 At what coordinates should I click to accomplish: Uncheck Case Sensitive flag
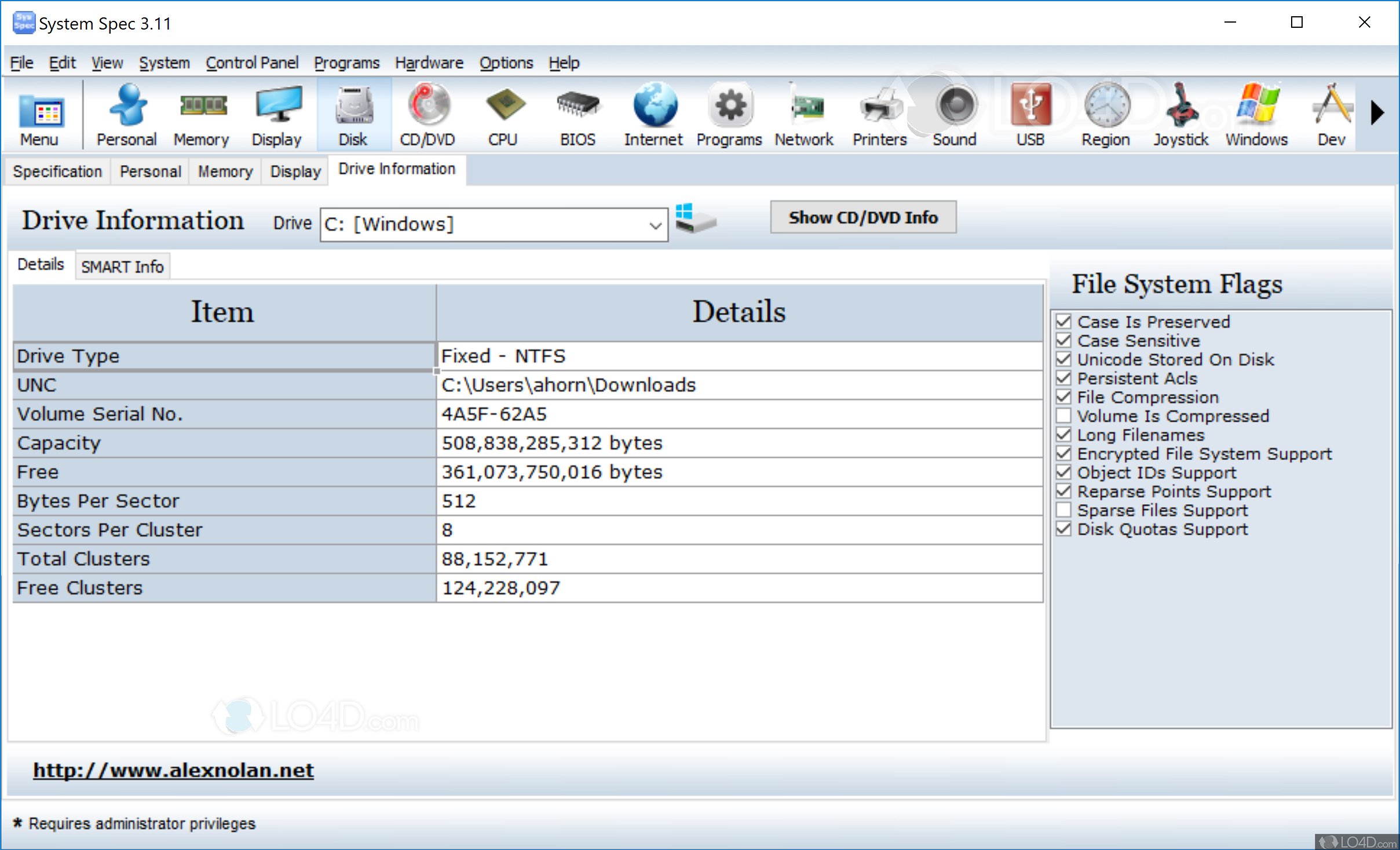[x=1063, y=340]
